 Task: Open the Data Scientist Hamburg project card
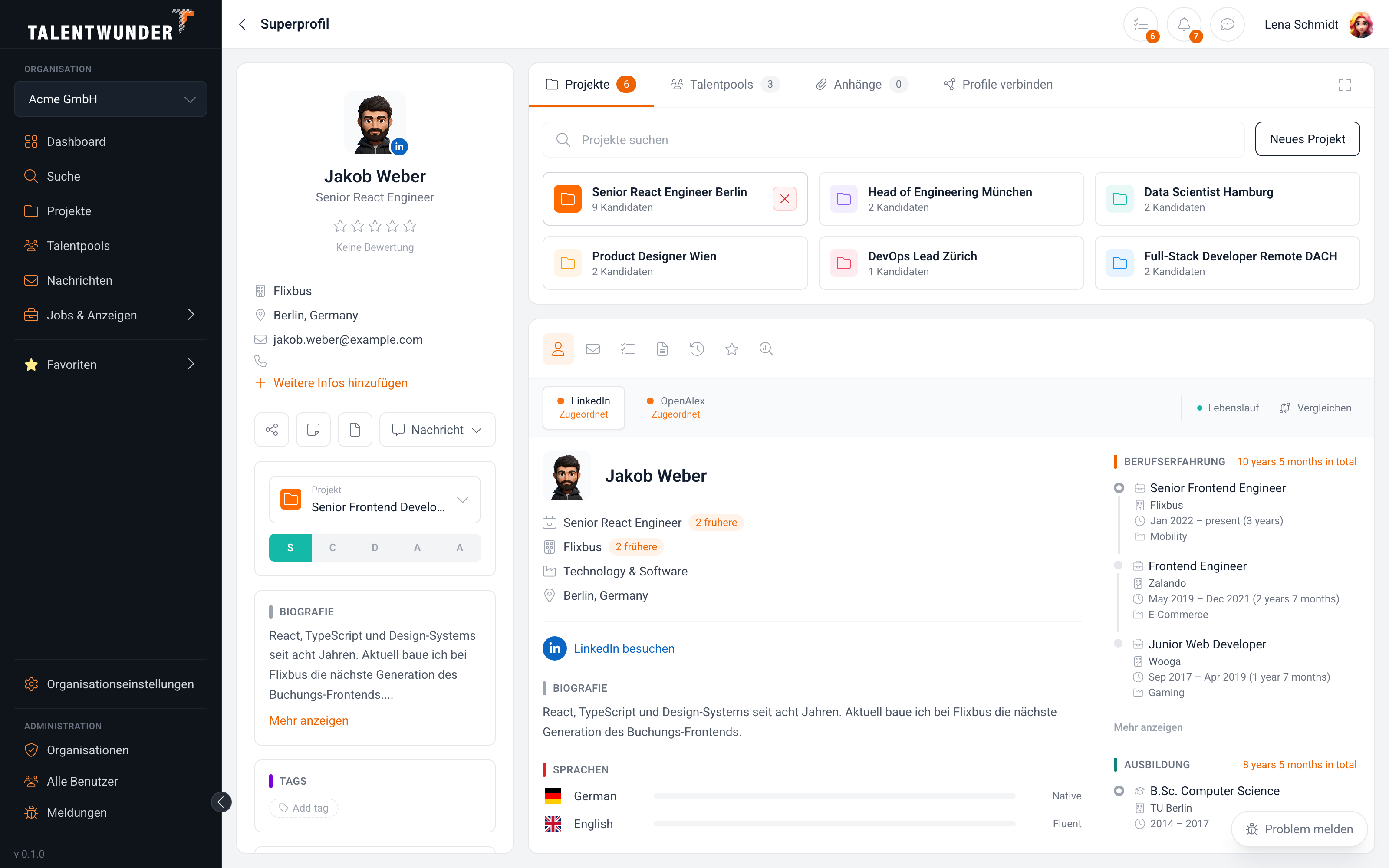coord(1227,199)
